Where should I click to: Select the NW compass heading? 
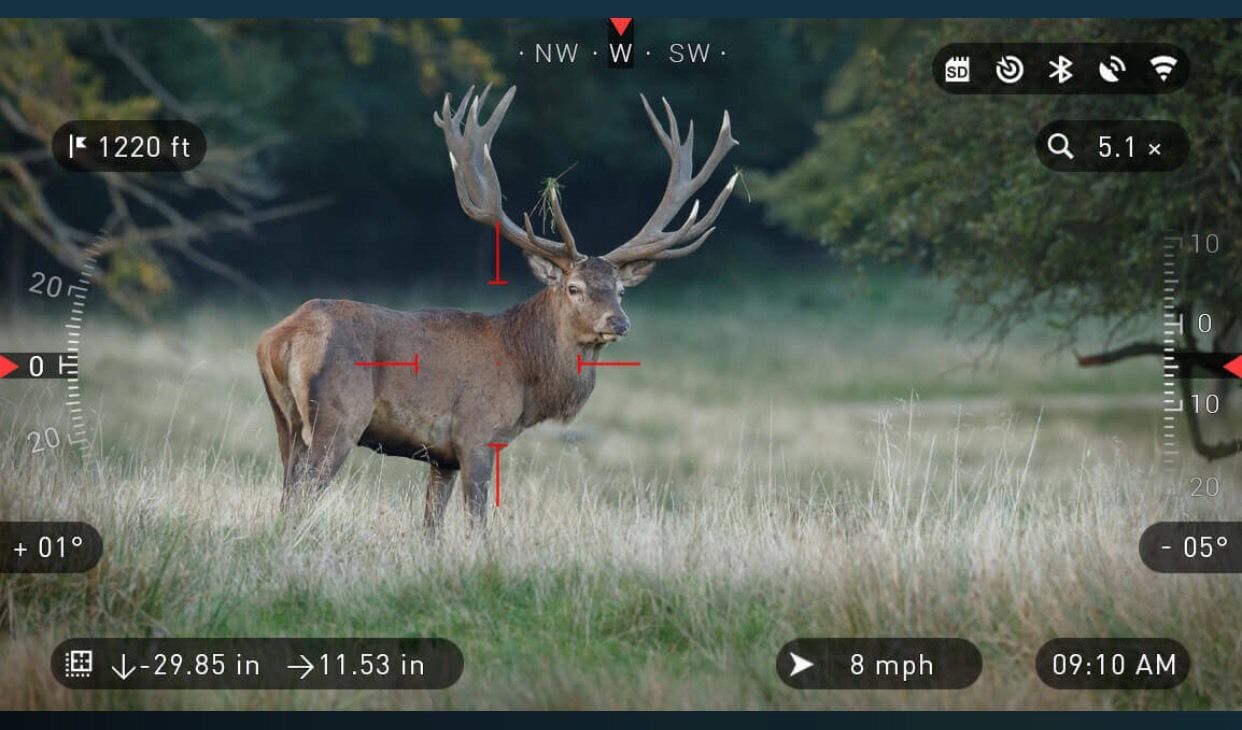tap(556, 54)
